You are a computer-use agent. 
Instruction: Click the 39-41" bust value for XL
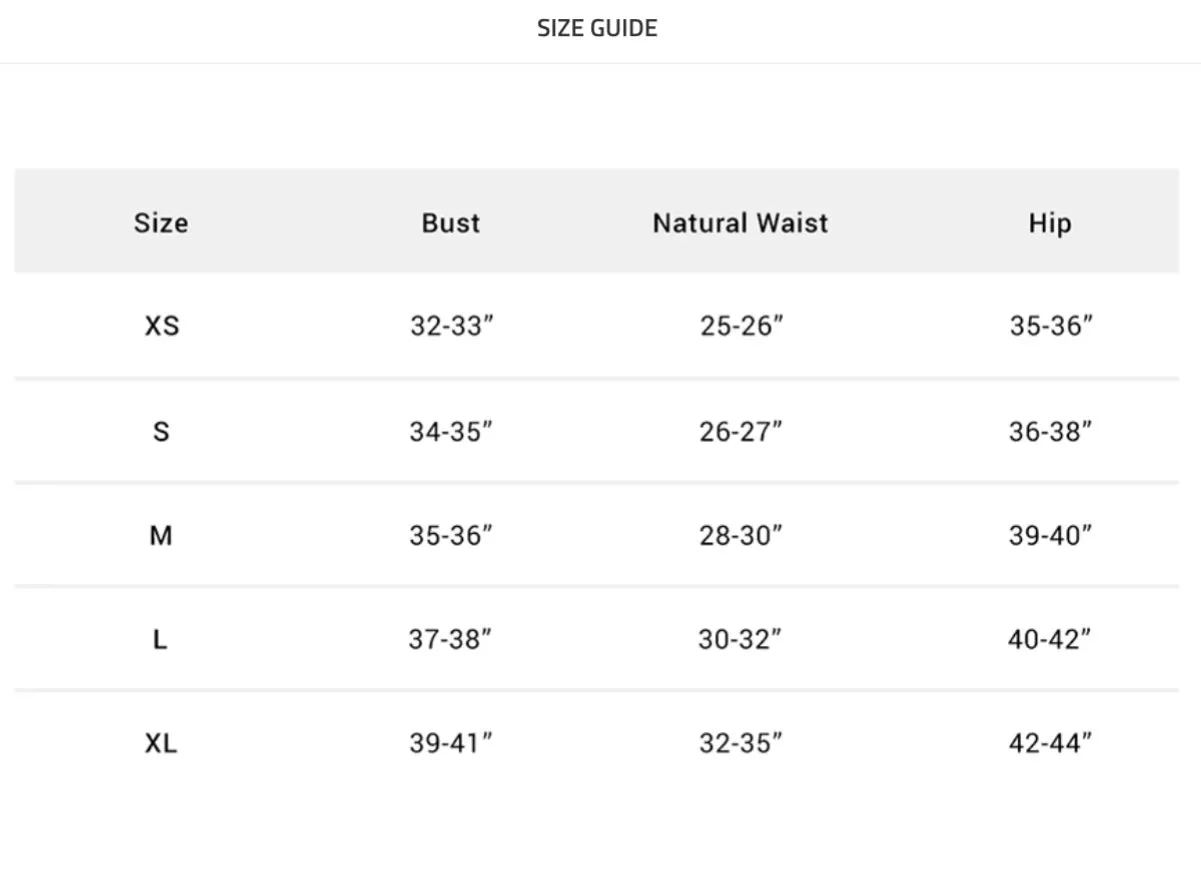(451, 743)
